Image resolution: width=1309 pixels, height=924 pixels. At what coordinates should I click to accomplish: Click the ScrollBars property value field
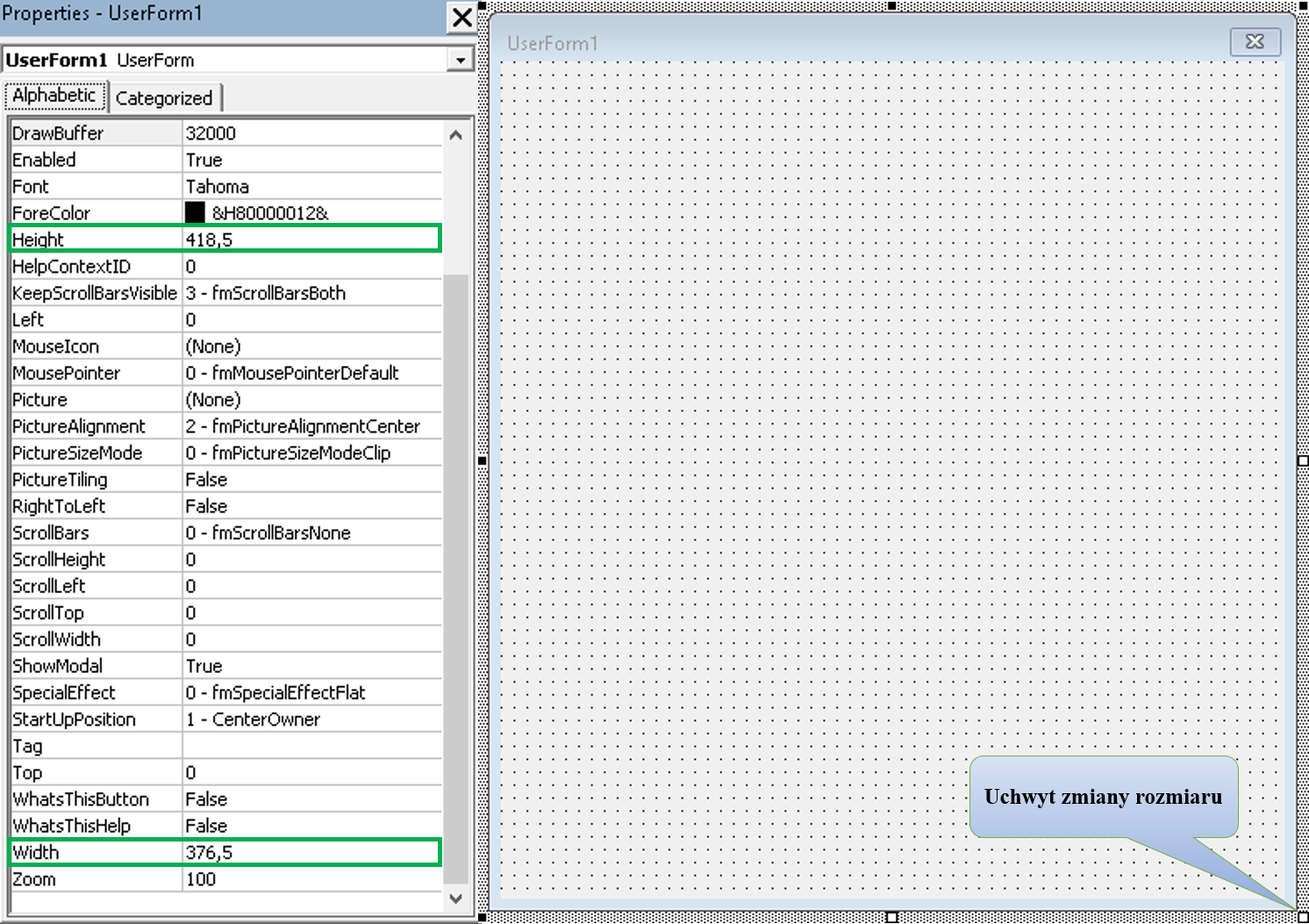pos(311,533)
